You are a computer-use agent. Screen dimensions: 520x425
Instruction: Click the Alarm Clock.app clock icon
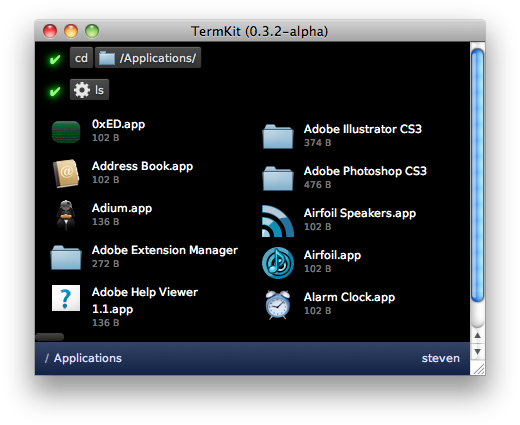coord(278,305)
